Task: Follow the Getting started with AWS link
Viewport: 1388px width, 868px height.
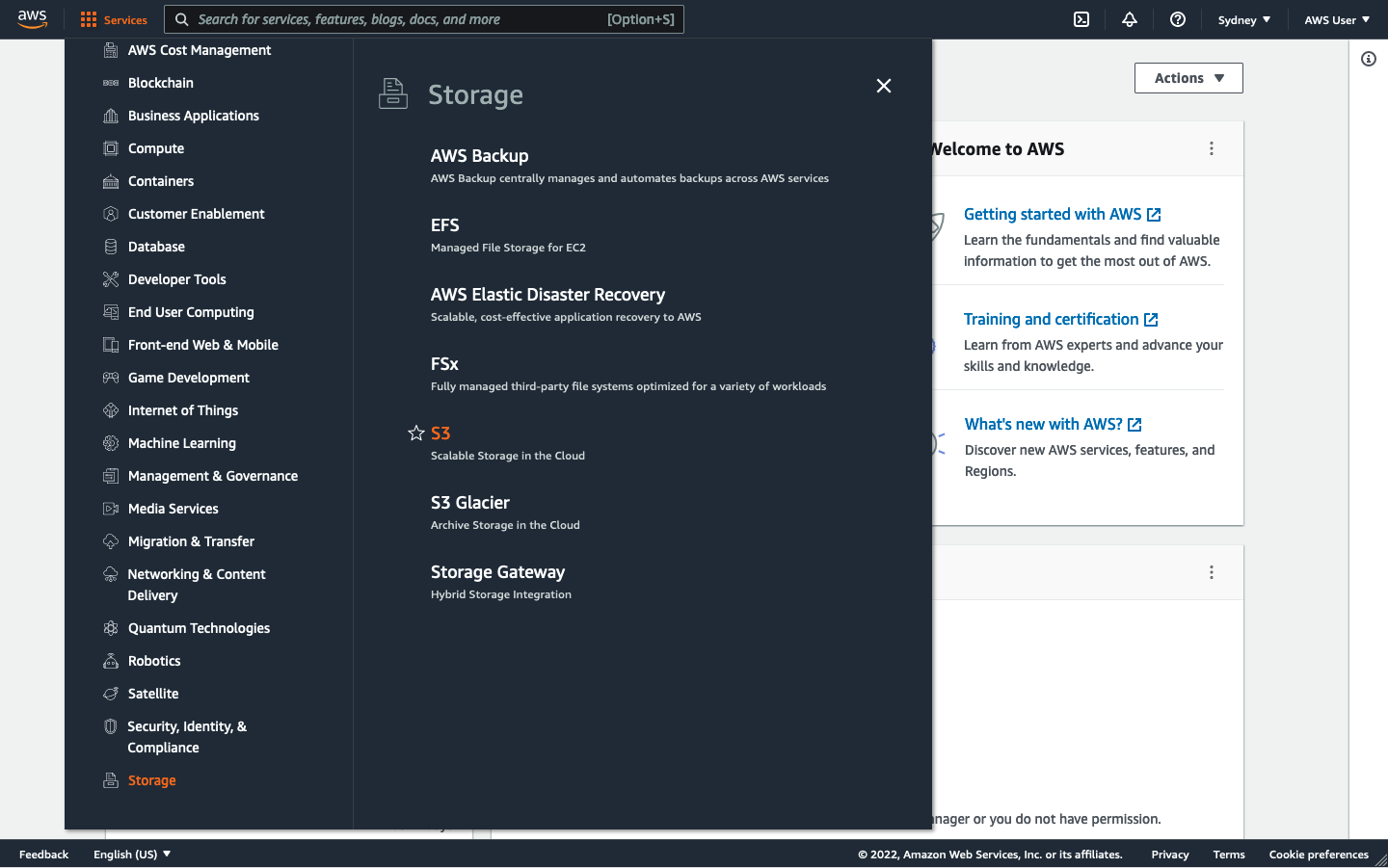Action: tap(1054, 214)
